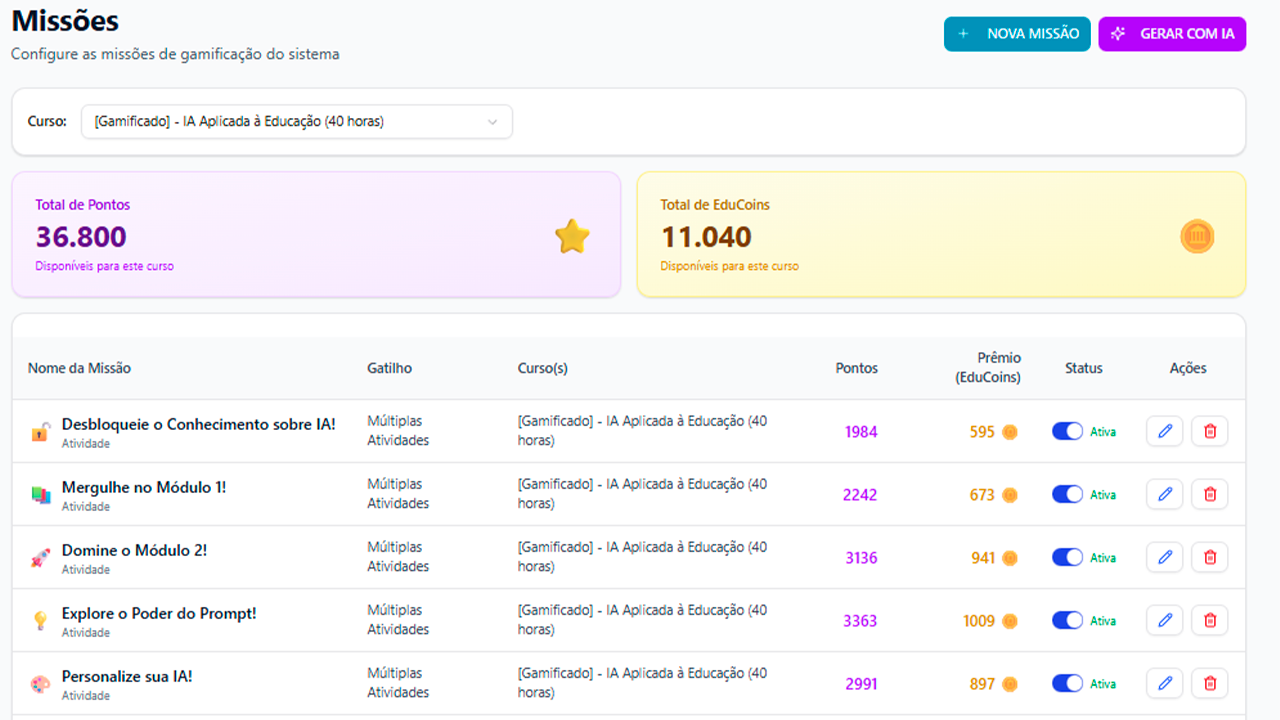The image size is (1280, 720).
Task: Edit the 'Personalize sua IA!' mission
Action: click(x=1164, y=683)
